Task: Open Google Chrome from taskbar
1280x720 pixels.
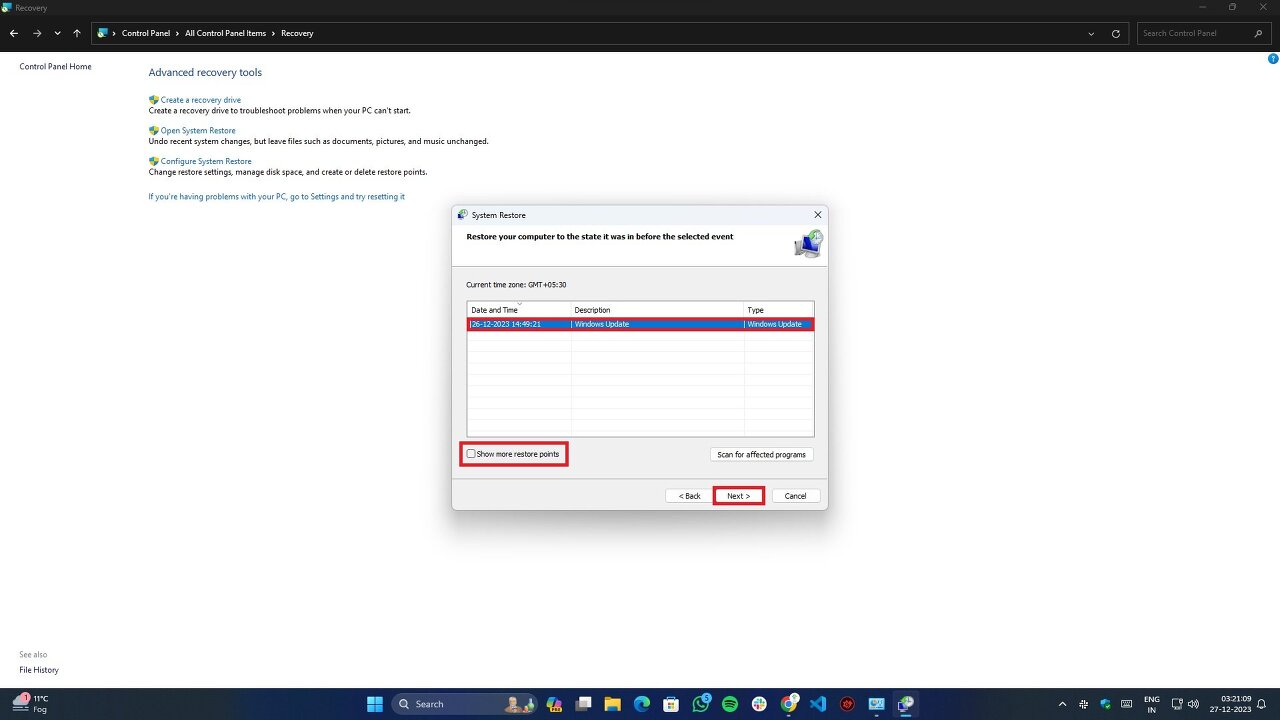Action: [x=789, y=704]
